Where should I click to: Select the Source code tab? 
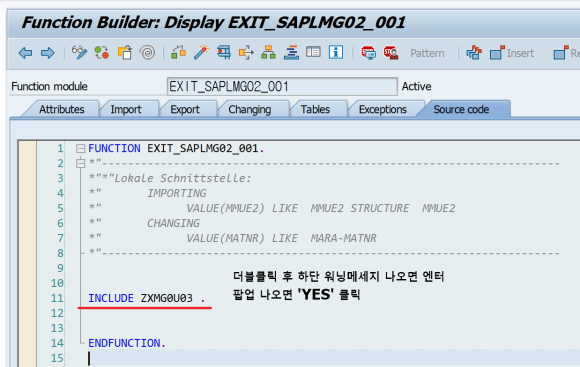(461, 110)
